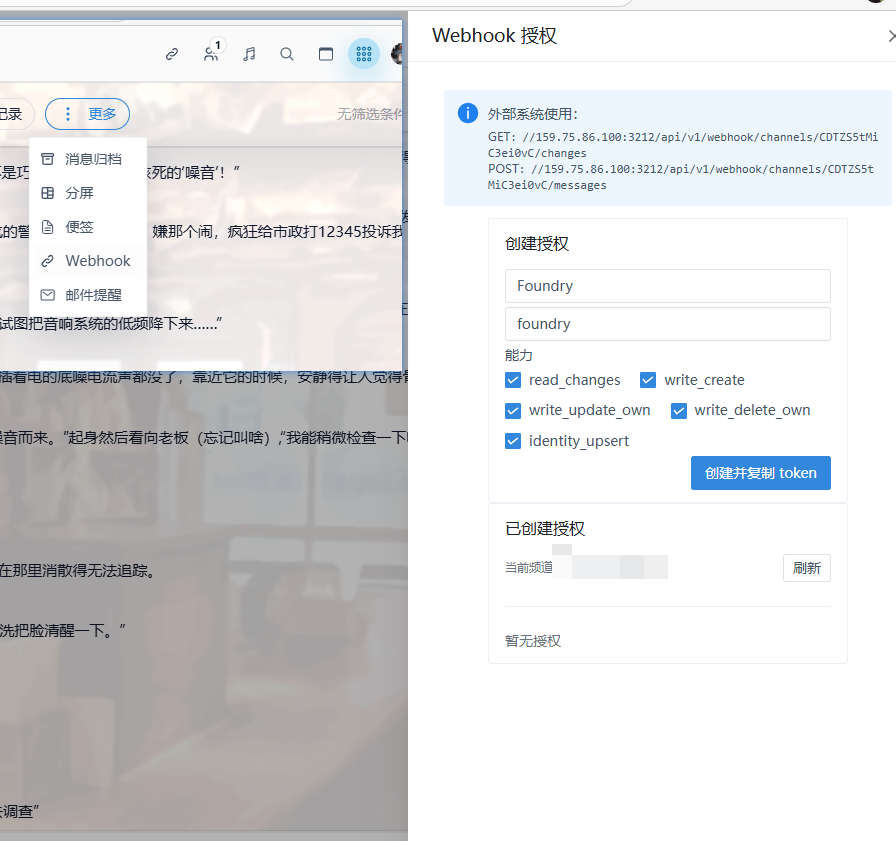This screenshot has width=896, height=841.
Task: Open 便签 from the dropdown menu
Action: tap(88, 227)
